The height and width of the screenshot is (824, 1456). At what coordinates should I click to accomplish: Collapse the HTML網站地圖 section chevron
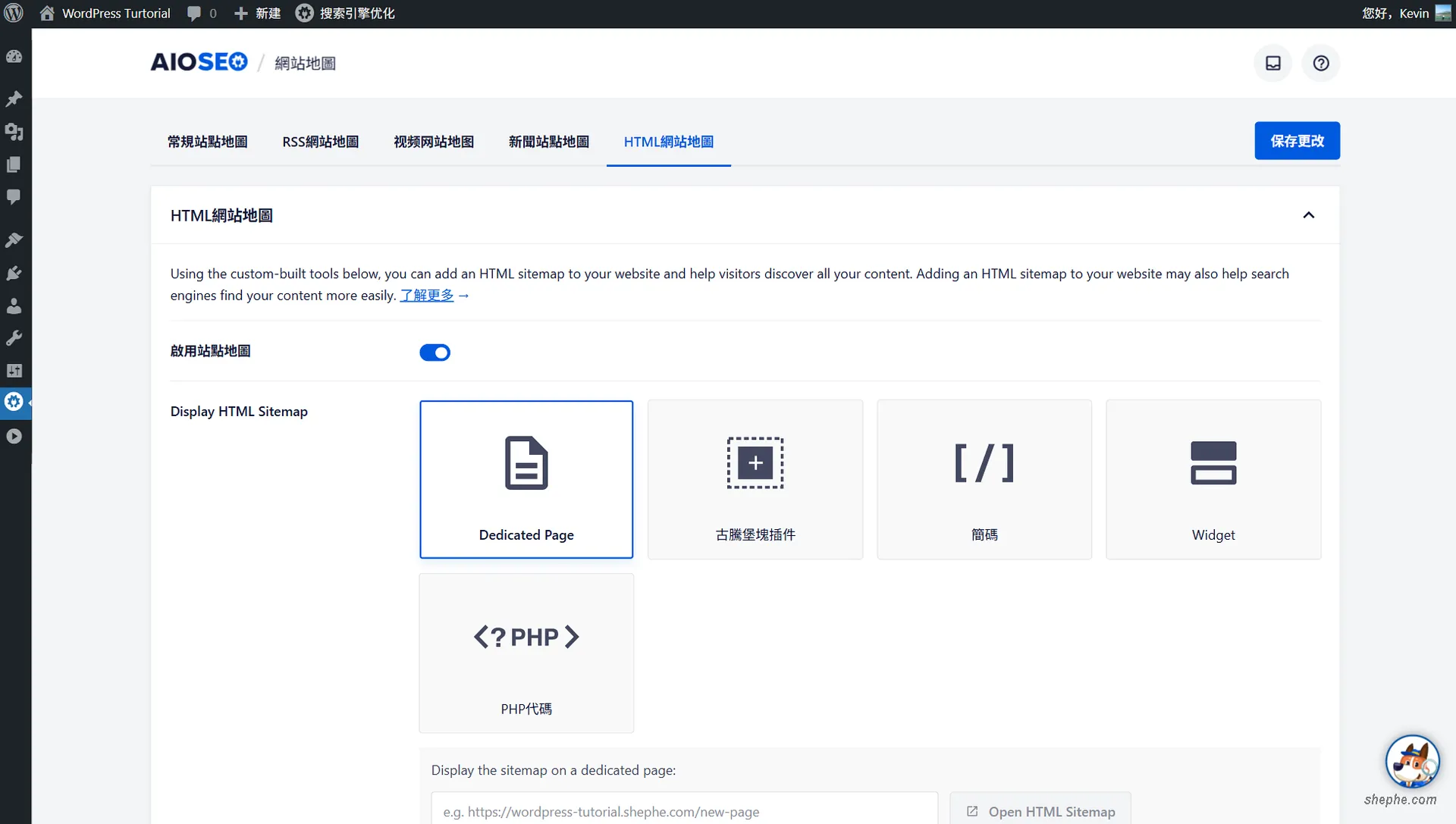(1308, 215)
